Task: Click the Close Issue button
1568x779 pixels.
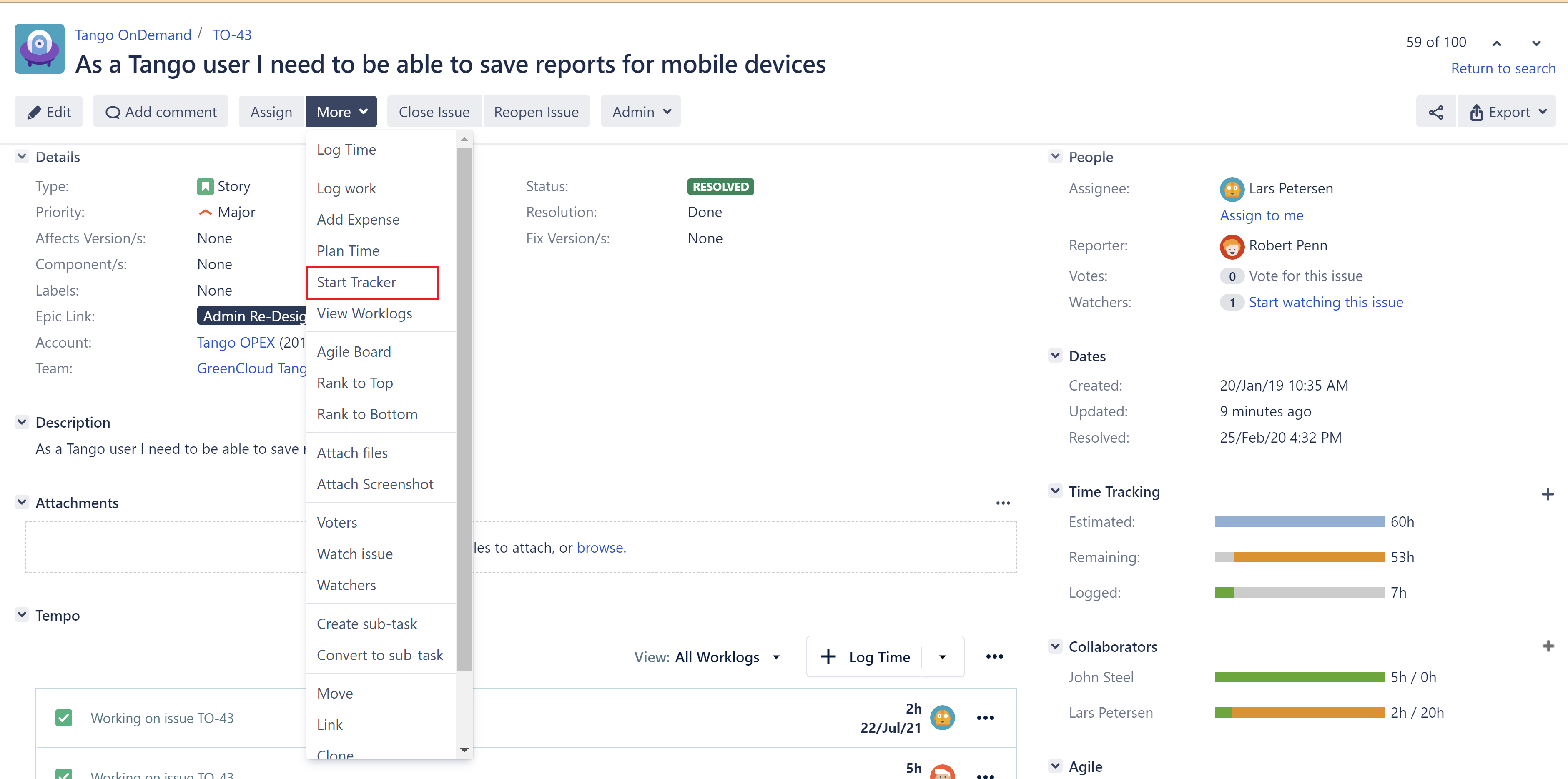Action: coord(434,112)
